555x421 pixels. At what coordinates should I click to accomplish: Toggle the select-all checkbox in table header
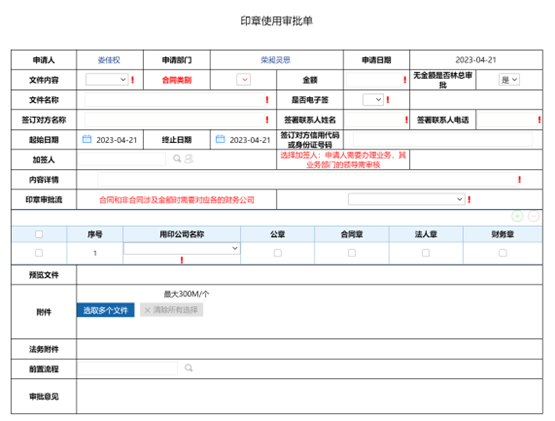point(39,234)
